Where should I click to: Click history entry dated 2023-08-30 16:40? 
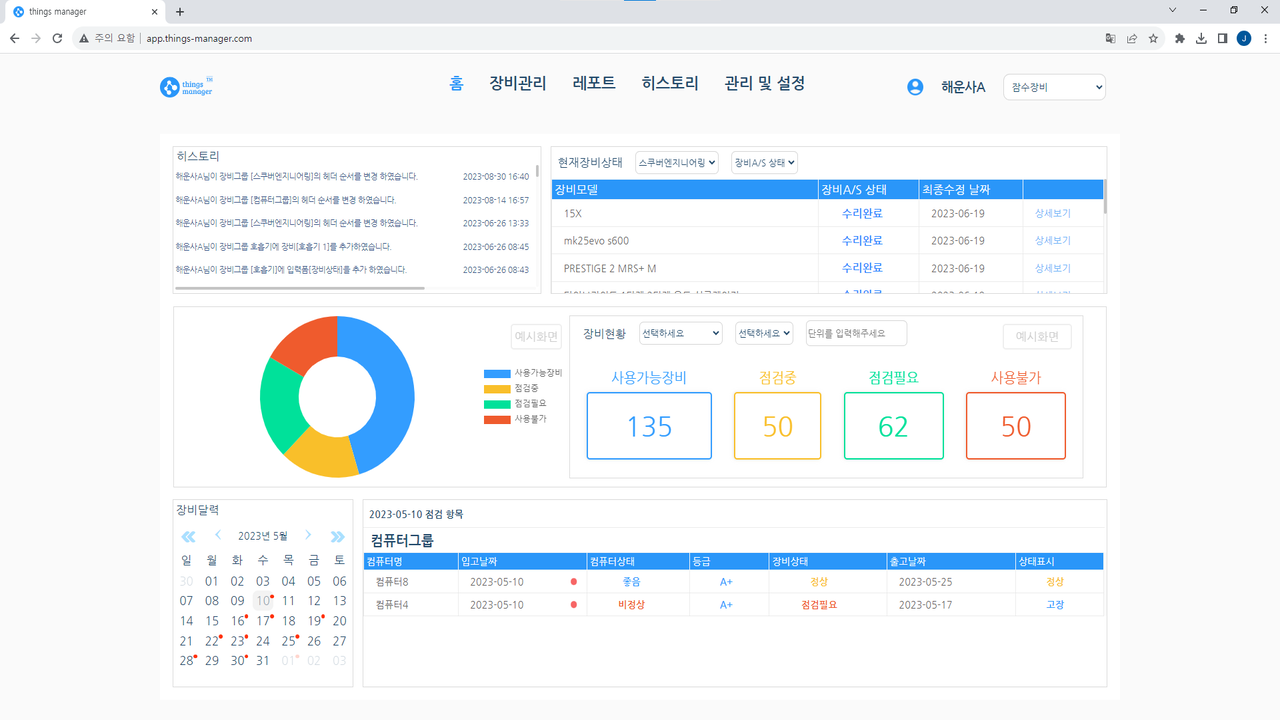(352, 176)
